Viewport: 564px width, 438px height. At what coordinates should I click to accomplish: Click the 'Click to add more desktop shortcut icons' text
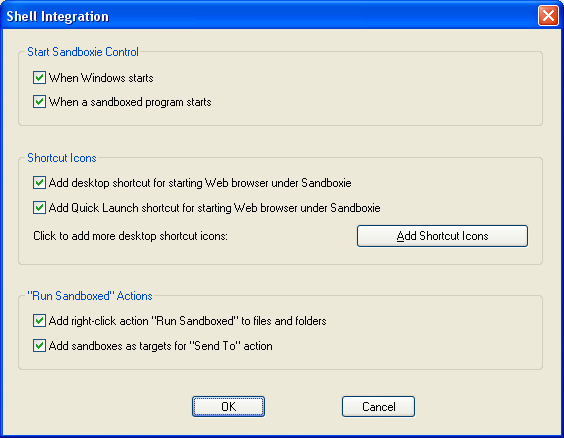(131, 236)
